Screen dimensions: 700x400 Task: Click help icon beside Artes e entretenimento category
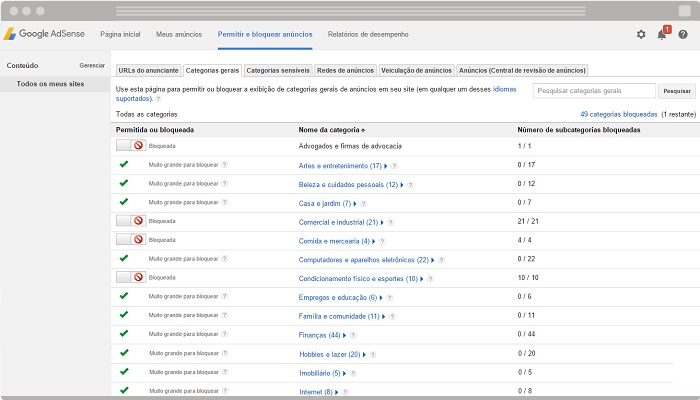(394, 166)
